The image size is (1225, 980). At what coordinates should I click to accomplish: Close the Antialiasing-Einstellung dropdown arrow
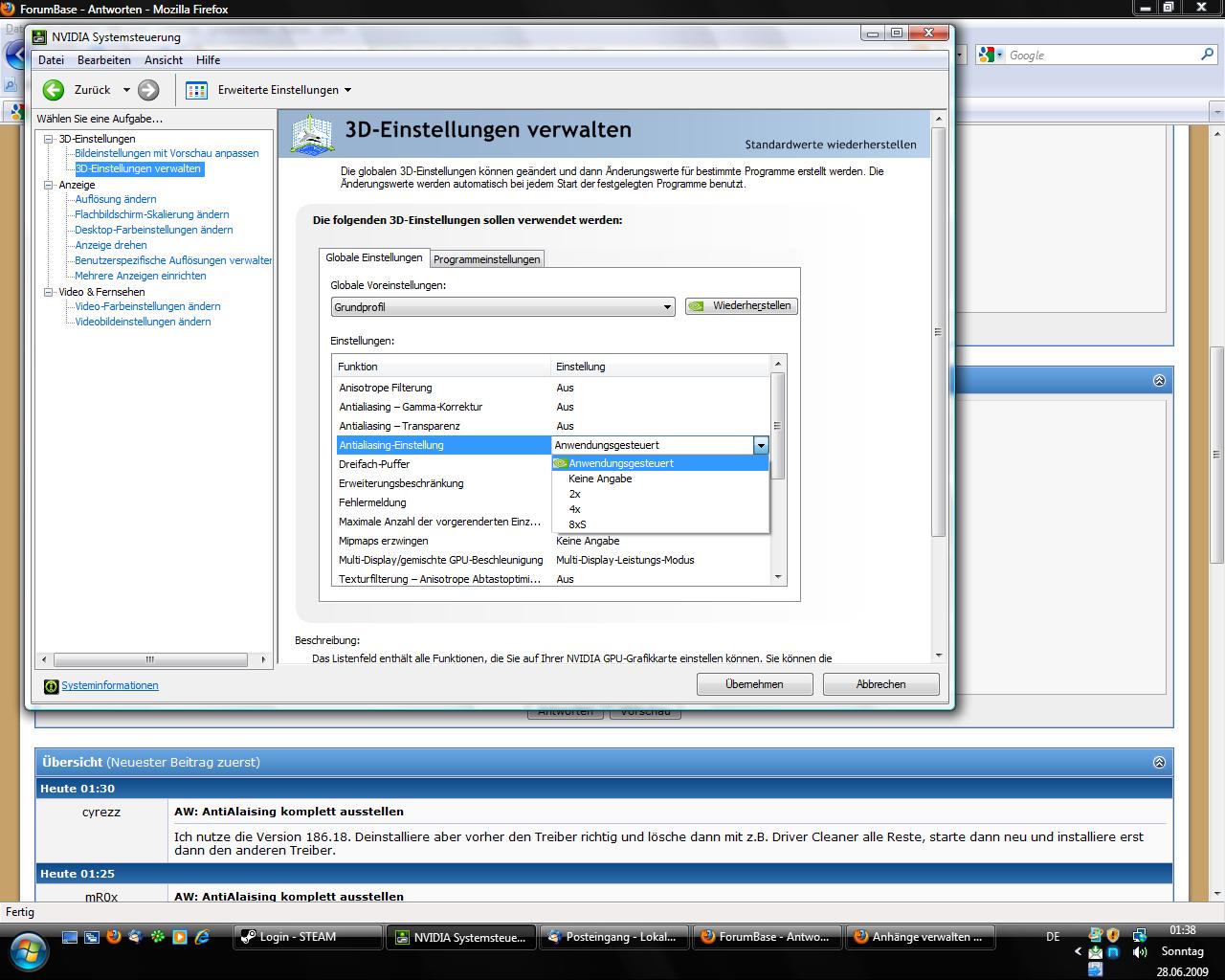[761, 445]
